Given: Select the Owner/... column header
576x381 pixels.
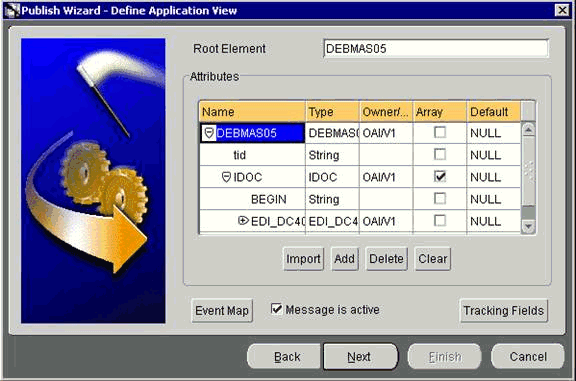Looking at the screenshot, I should tap(386, 112).
